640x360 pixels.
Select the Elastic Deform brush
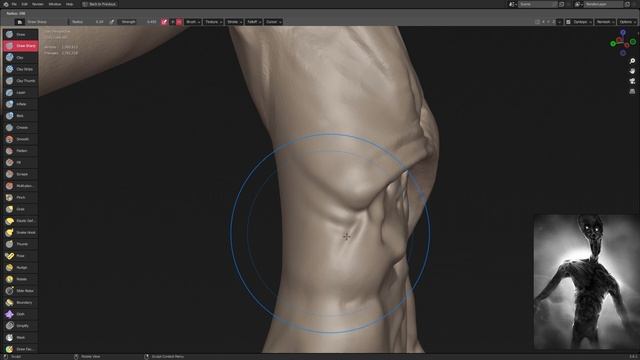pos(20,221)
